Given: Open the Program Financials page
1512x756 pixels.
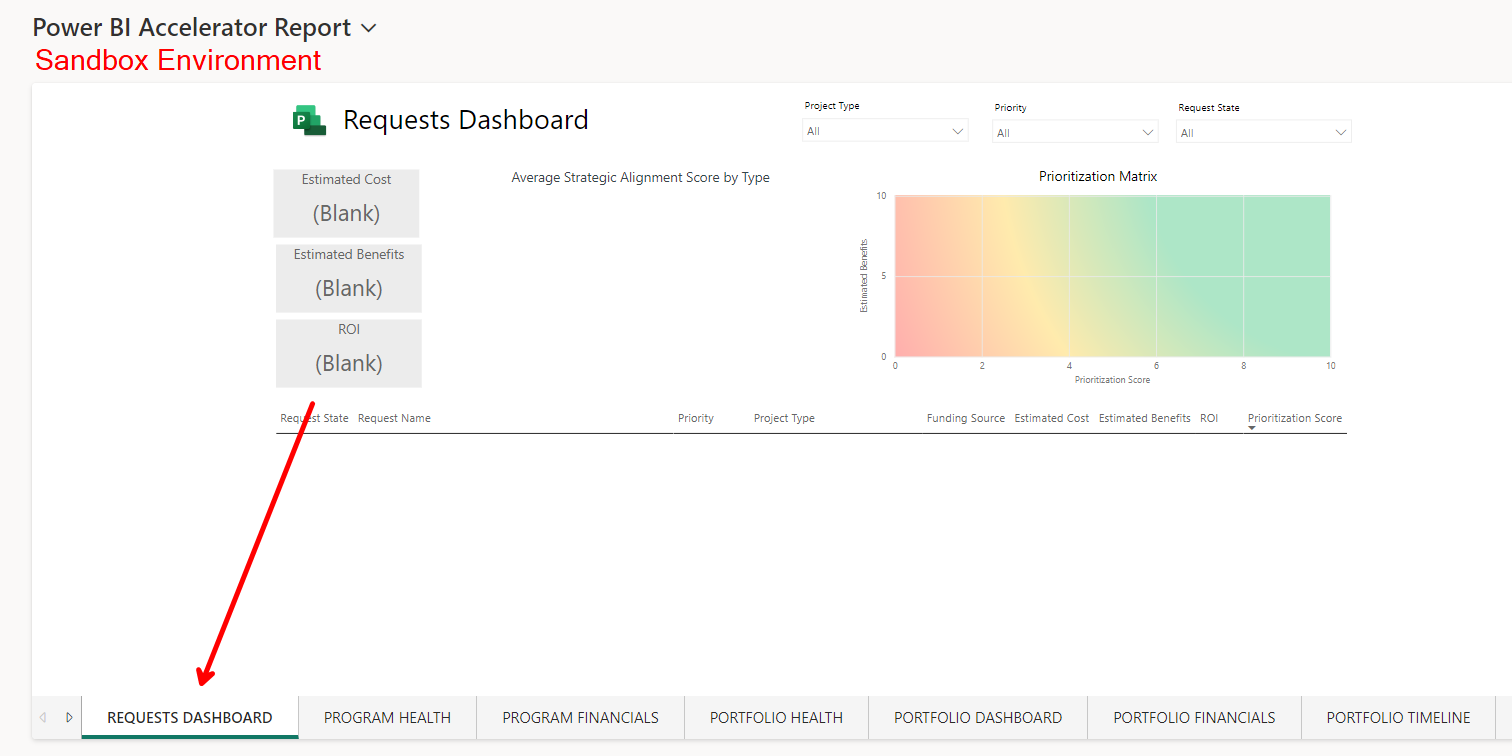Looking at the screenshot, I should pyautogui.click(x=579, y=717).
